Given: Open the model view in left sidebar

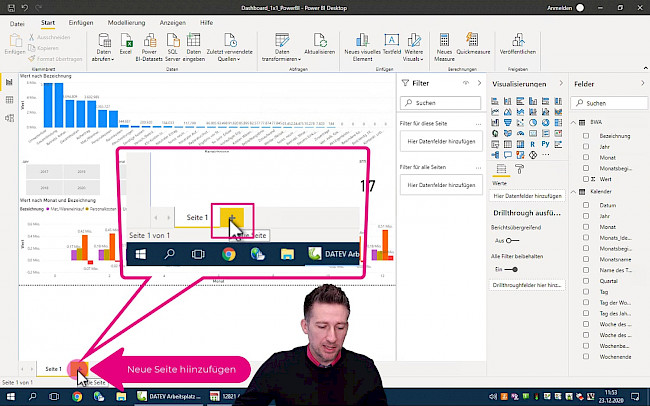Looking at the screenshot, I should point(9,118).
